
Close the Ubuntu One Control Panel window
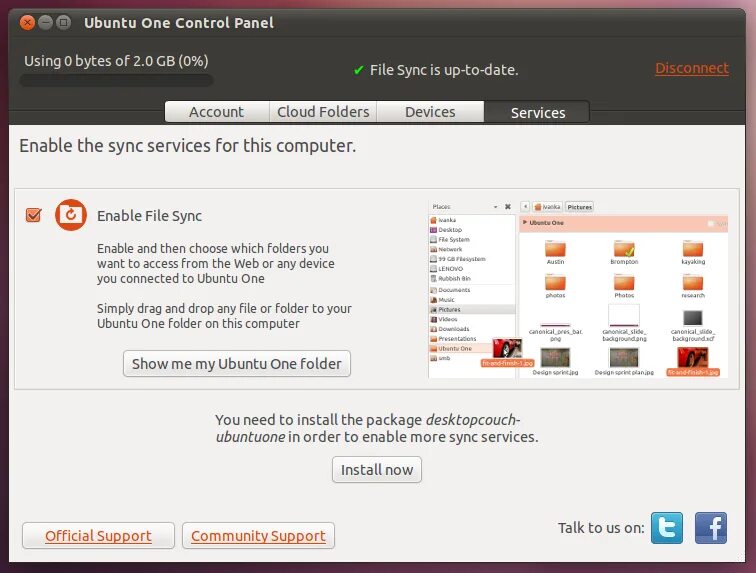27,22
